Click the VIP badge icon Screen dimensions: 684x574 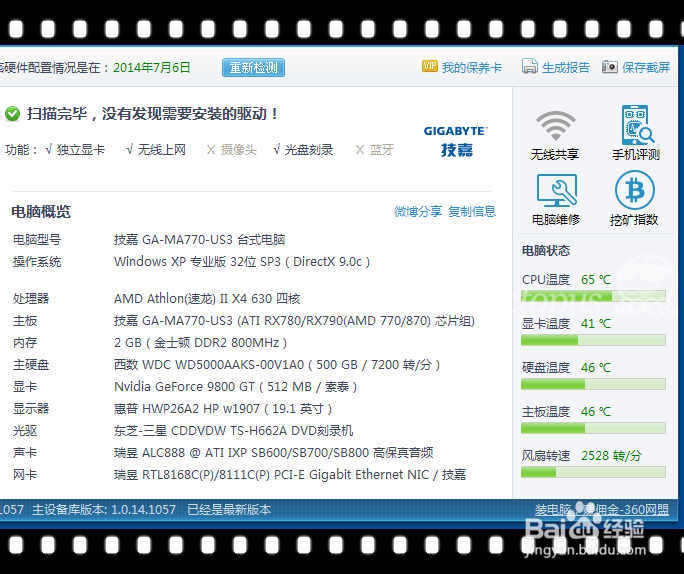point(429,66)
